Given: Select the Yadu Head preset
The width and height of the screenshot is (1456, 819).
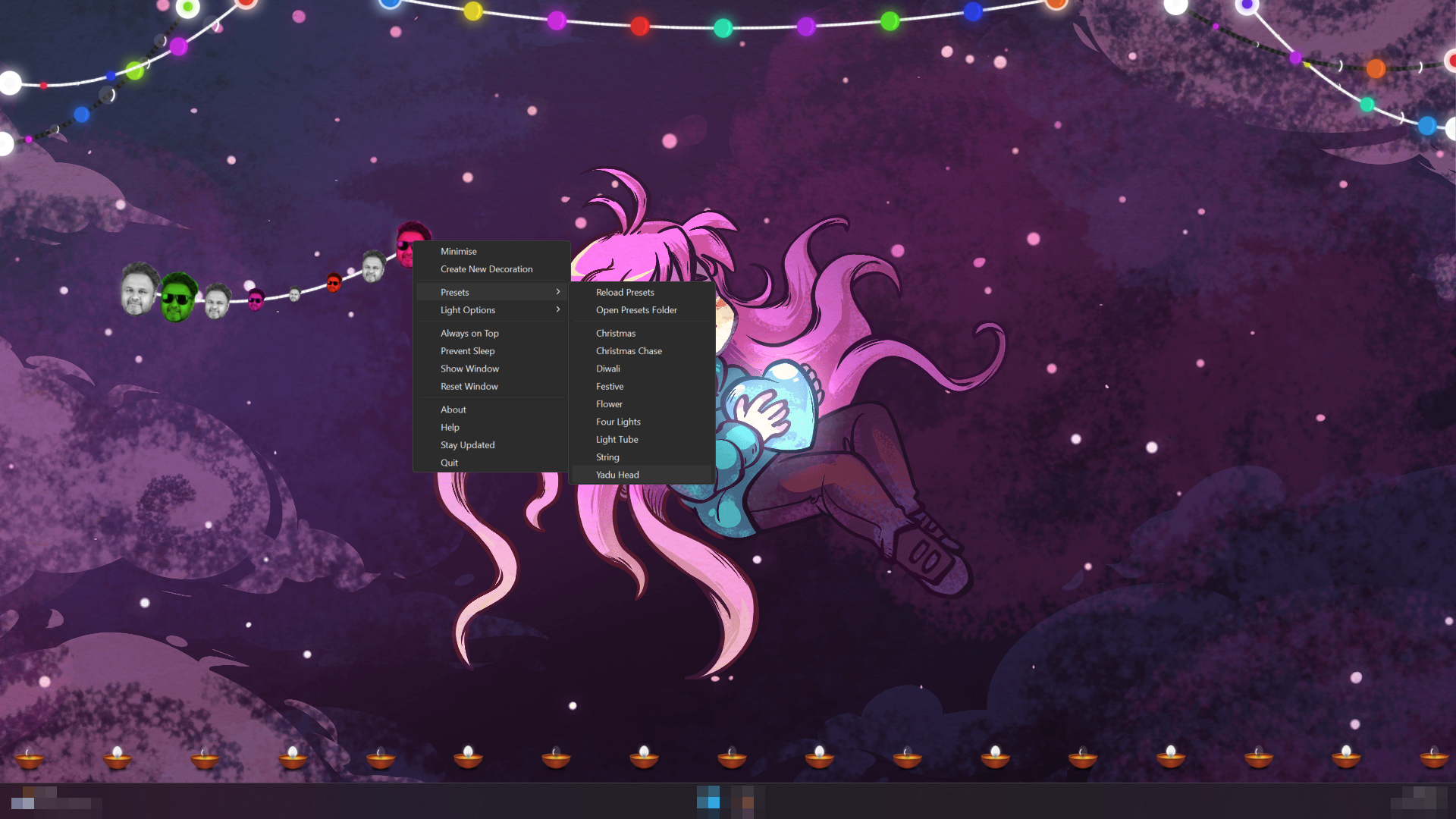Looking at the screenshot, I should tap(617, 475).
